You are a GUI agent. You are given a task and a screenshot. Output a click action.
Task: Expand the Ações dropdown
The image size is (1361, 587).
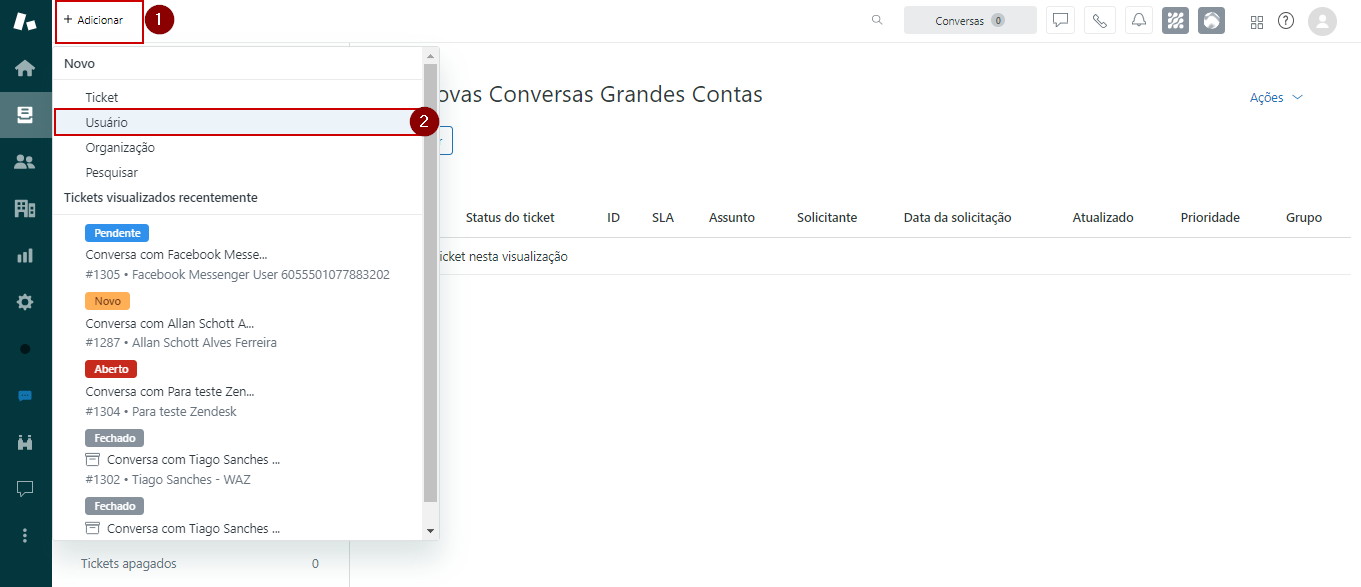pos(1276,98)
